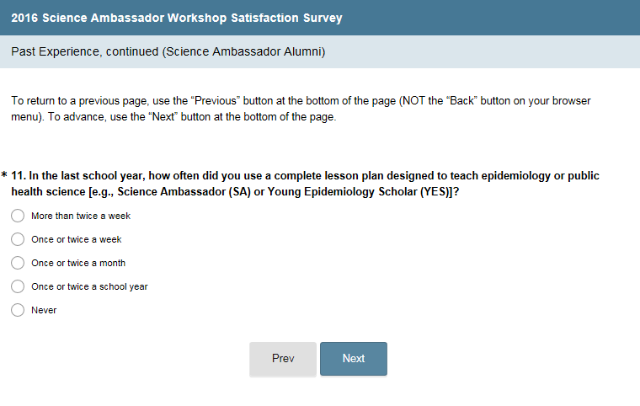Viewport: 640px width, 406px height.
Task: Pick the "Once or twice a month" radio circle
Action: 17,263
